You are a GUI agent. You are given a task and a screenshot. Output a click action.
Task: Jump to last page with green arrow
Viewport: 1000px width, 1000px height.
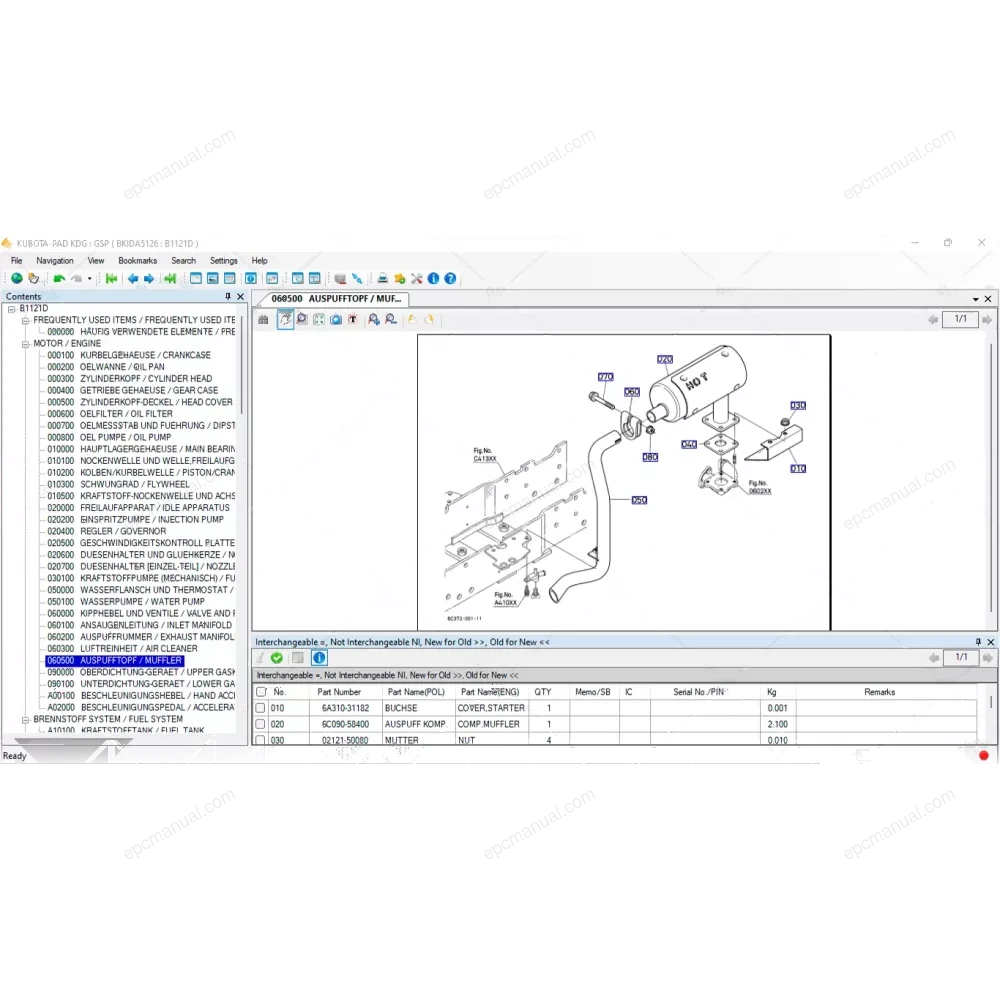(170, 279)
